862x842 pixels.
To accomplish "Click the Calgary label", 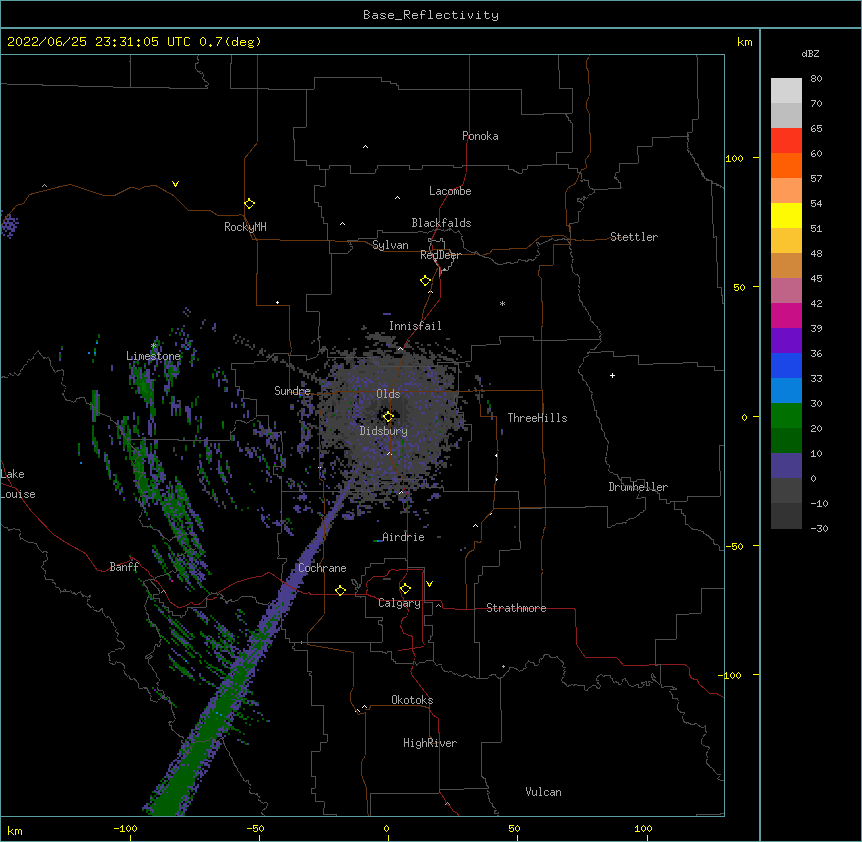I will 399,603.
